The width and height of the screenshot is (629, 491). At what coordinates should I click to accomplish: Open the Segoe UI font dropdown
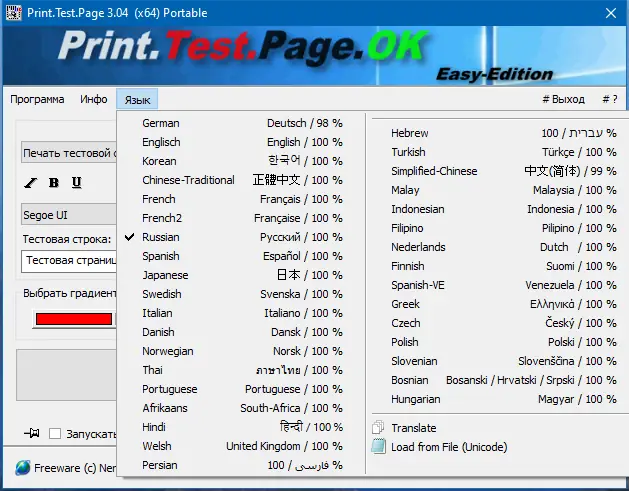[x=69, y=215]
